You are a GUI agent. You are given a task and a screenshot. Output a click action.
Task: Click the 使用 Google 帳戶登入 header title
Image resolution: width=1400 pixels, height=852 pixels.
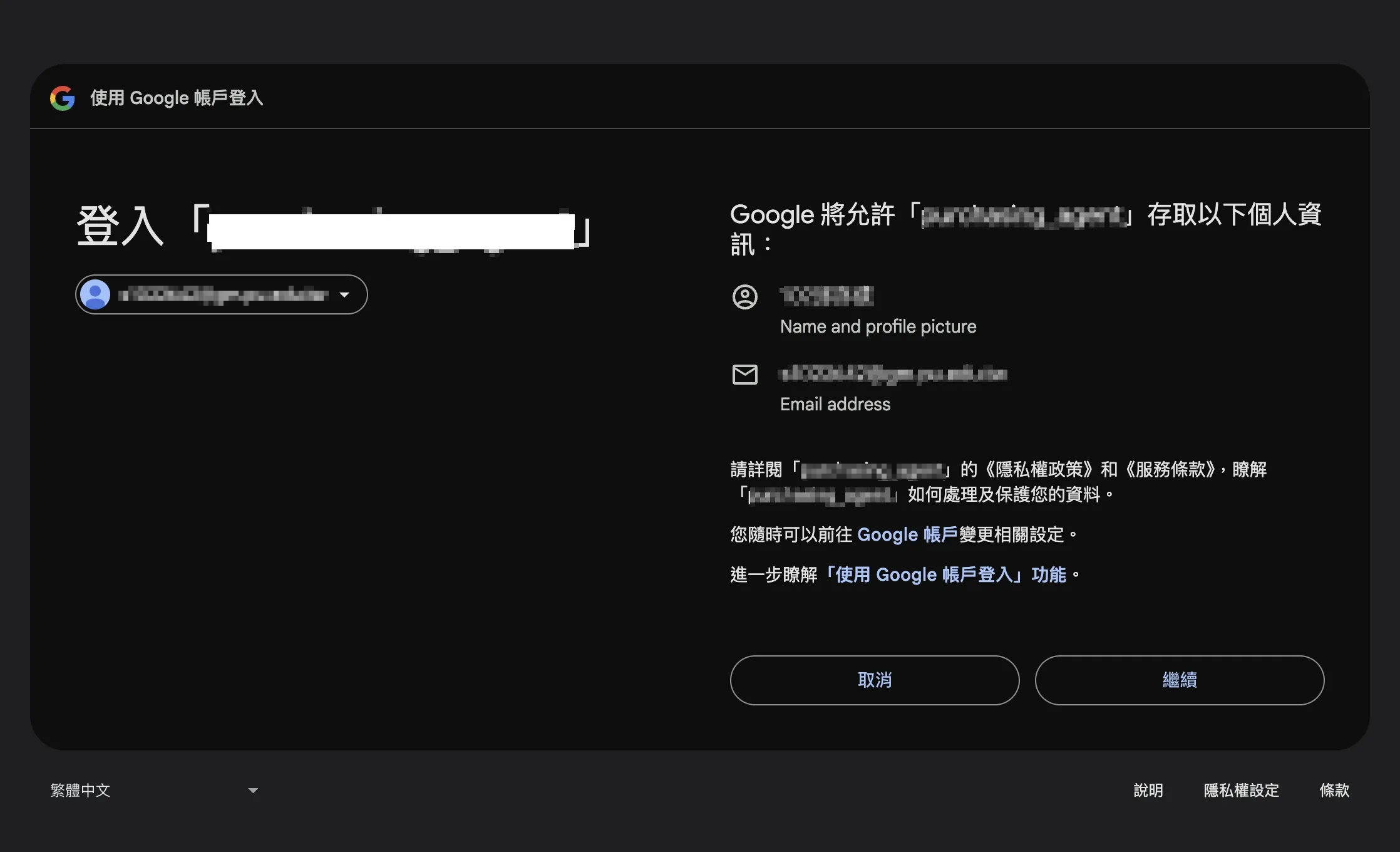177,98
